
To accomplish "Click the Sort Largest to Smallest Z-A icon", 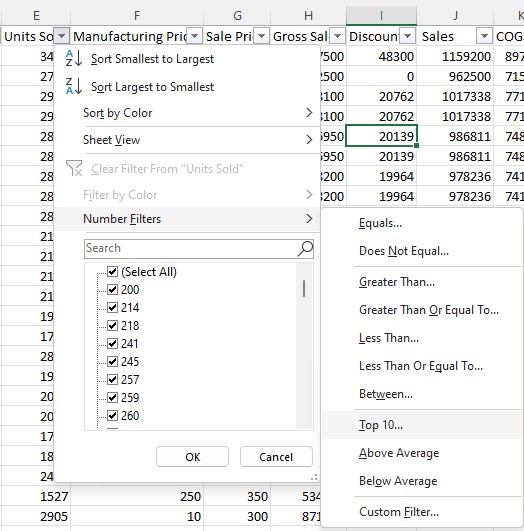I will (x=74, y=86).
